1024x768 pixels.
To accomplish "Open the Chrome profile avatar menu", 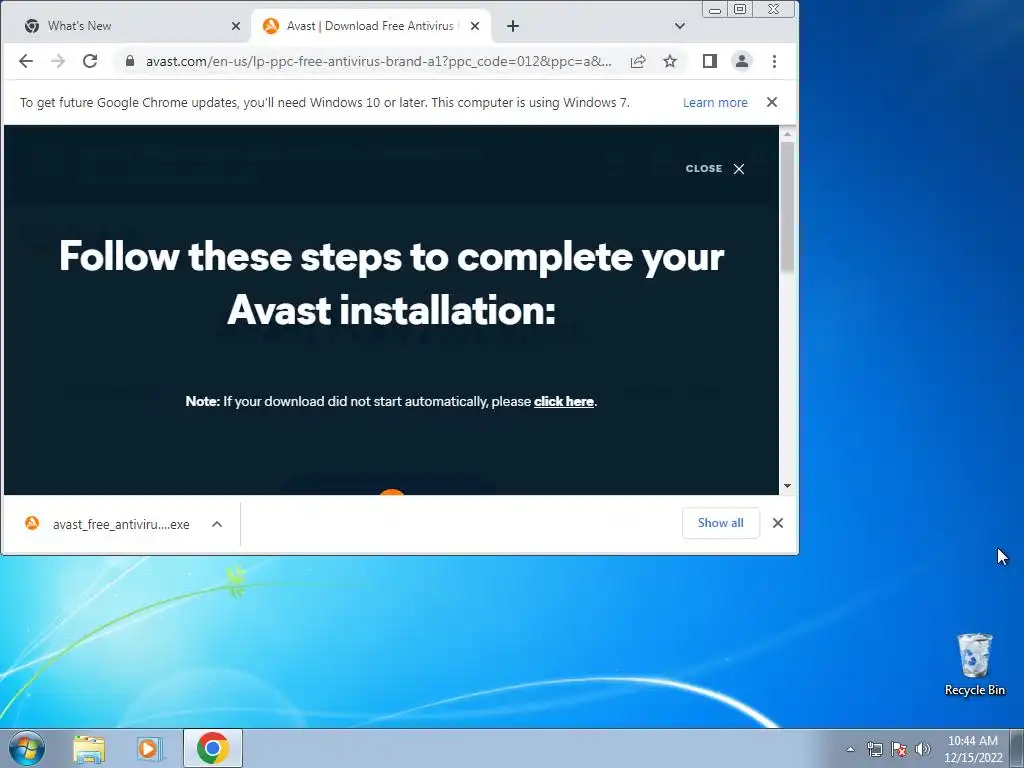I will click(742, 61).
